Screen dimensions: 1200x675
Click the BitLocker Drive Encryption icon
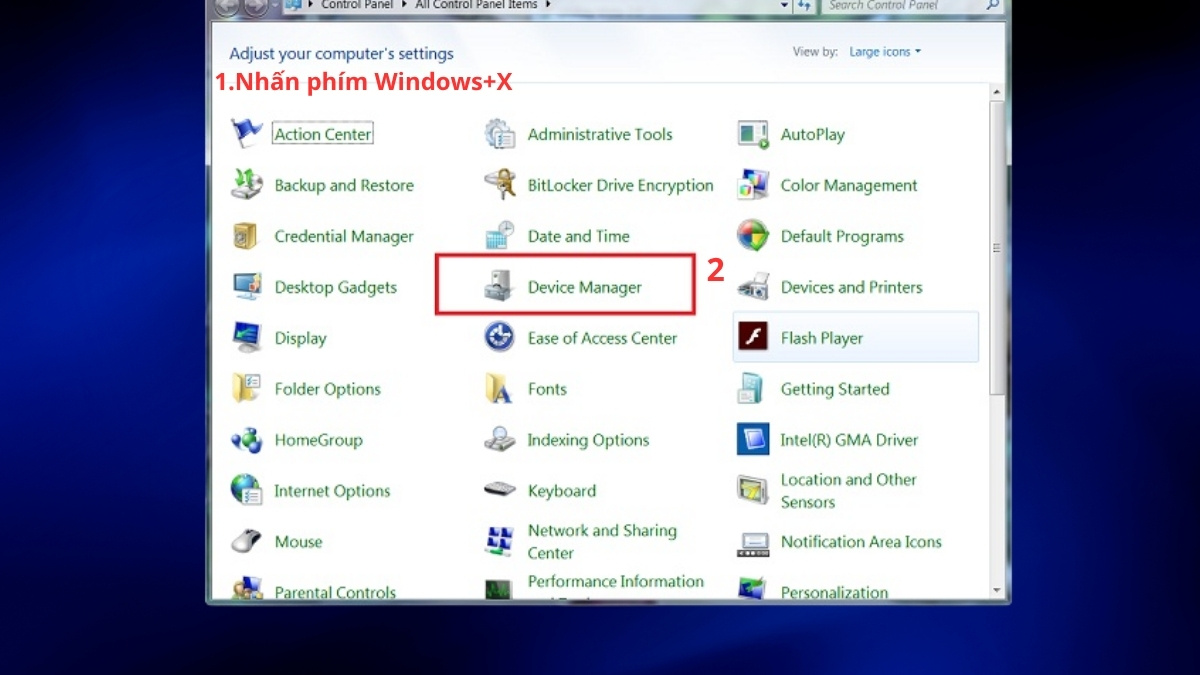(x=500, y=185)
